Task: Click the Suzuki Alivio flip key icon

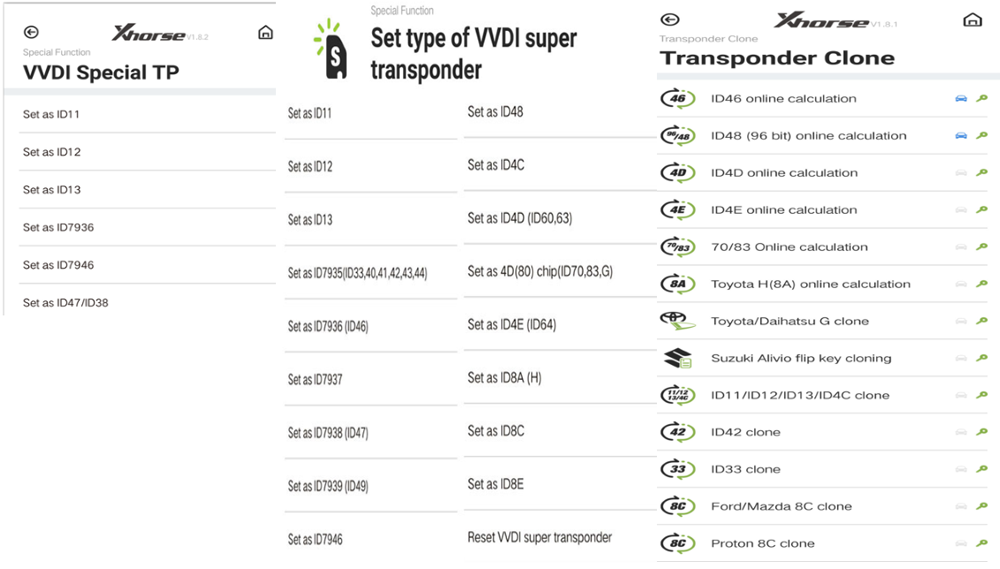Action: 677,358
